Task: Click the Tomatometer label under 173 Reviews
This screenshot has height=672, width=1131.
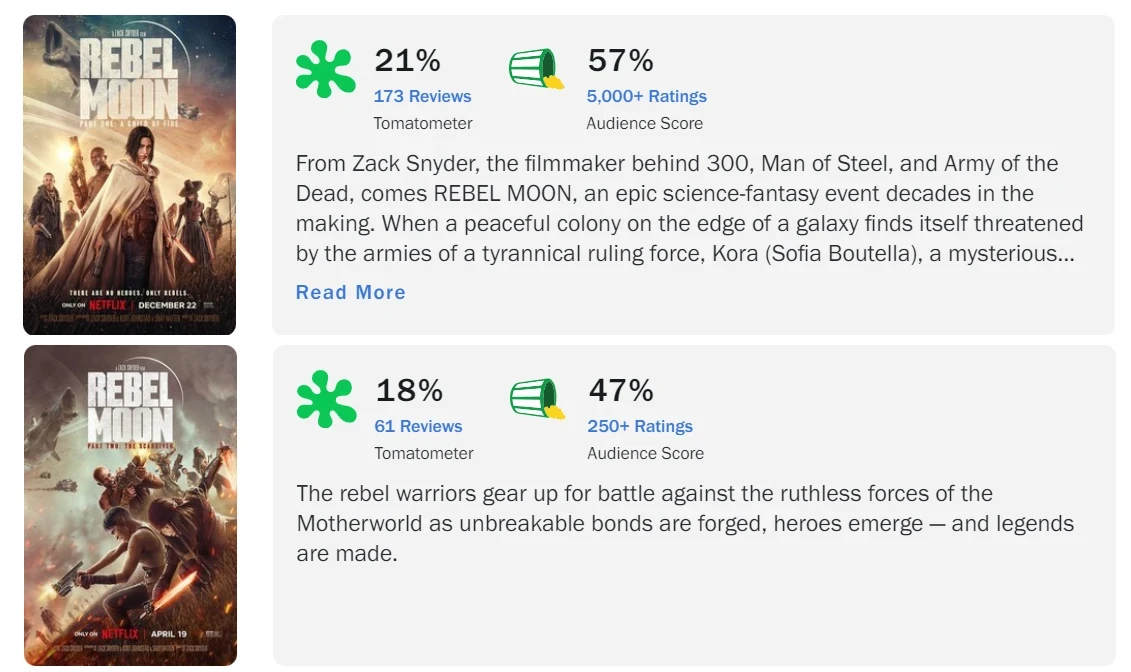Action: click(423, 123)
